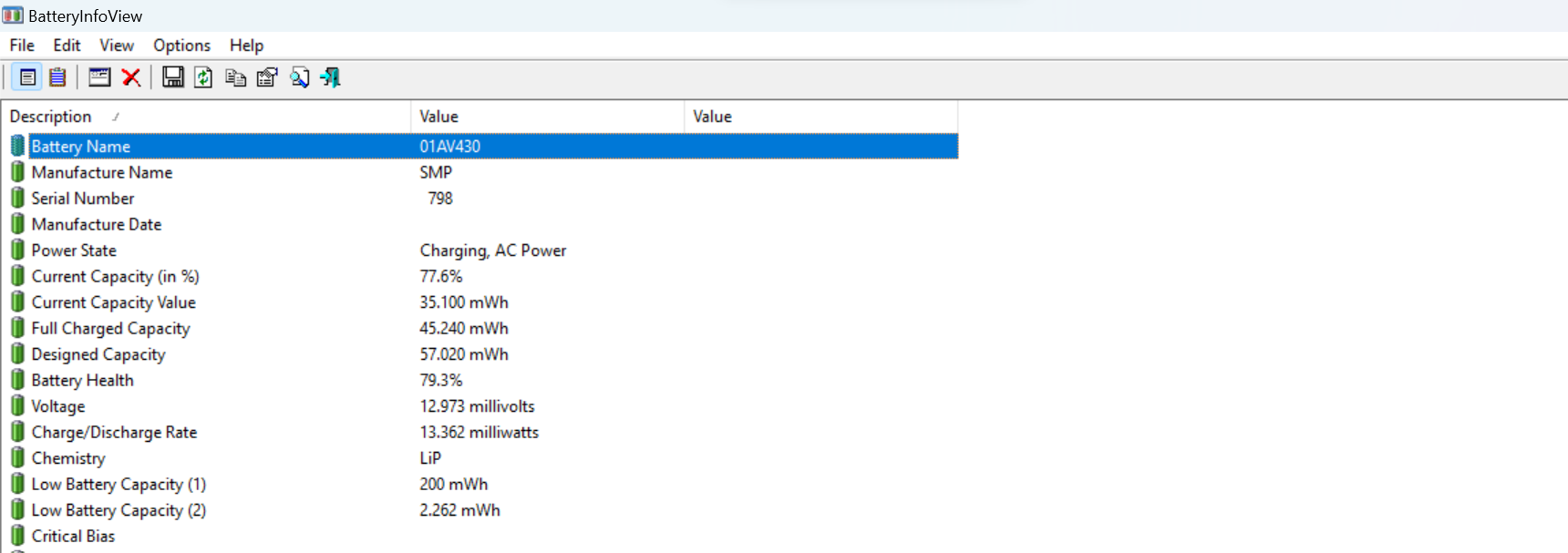1568x553 pixels.
Task: Switch to the Battery Log view icon
Action: (57, 77)
